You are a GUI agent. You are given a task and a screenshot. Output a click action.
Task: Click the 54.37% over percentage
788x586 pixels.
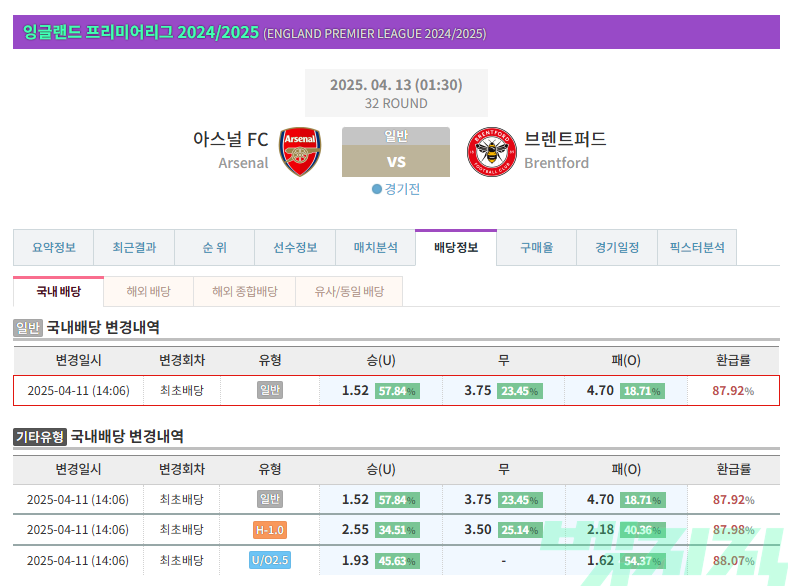tap(642, 561)
